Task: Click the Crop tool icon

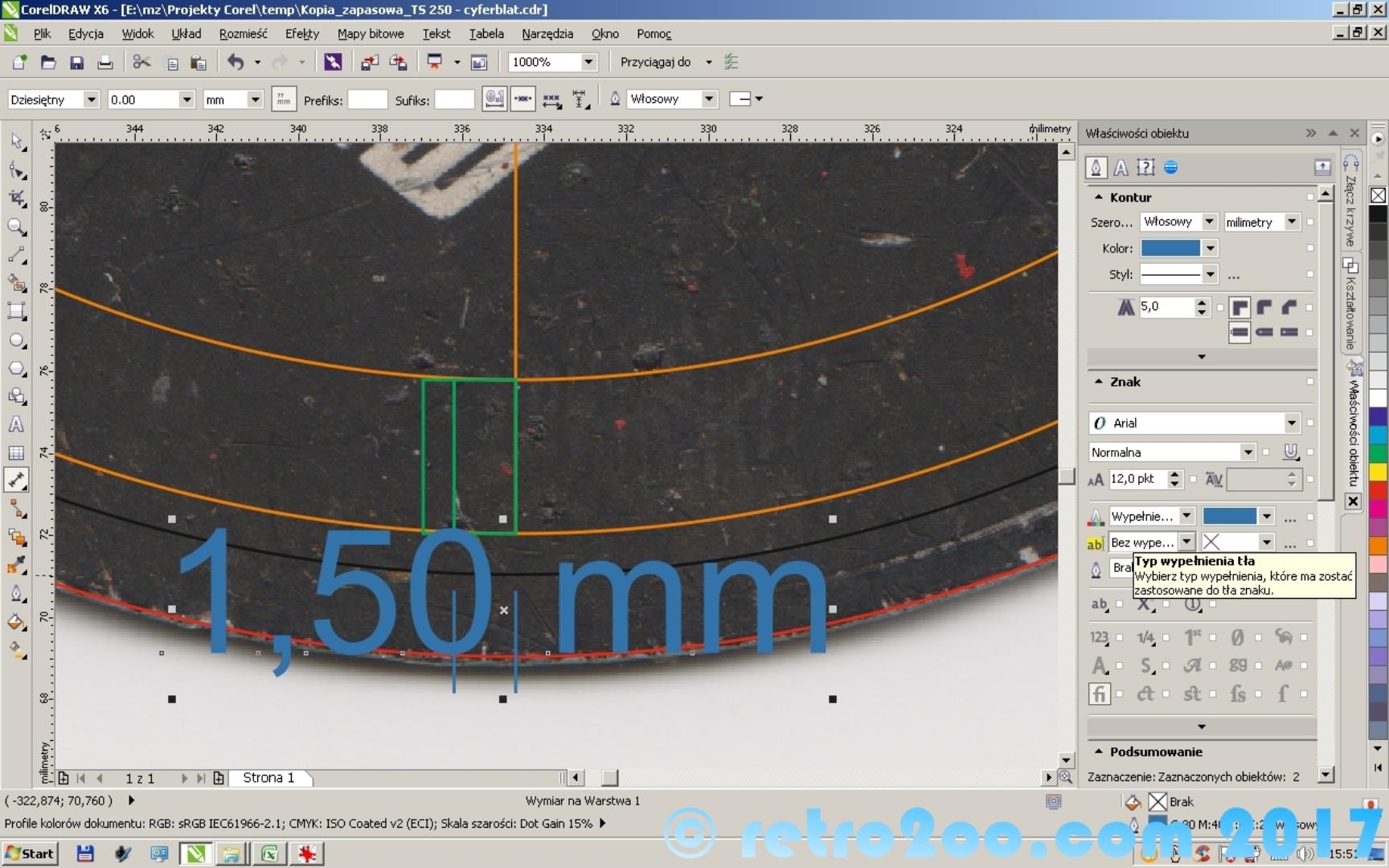Action: [x=17, y=199]
